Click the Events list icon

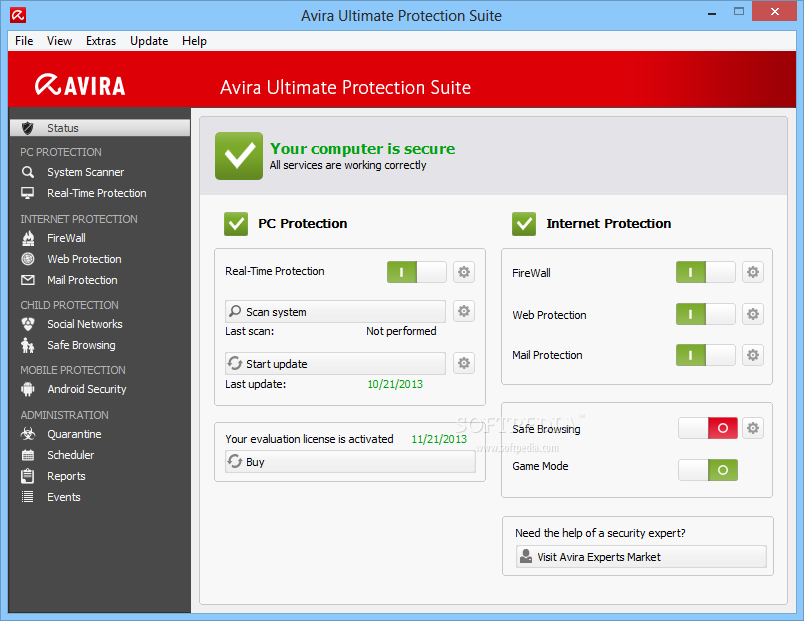[28, 497]
